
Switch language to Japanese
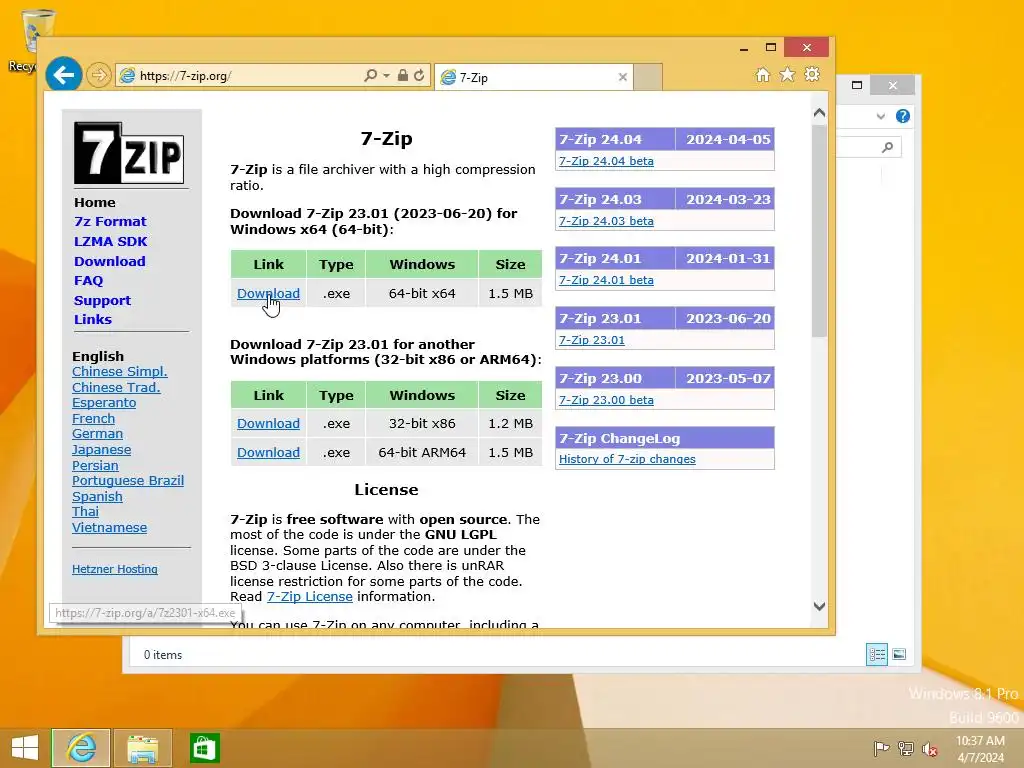101,449
